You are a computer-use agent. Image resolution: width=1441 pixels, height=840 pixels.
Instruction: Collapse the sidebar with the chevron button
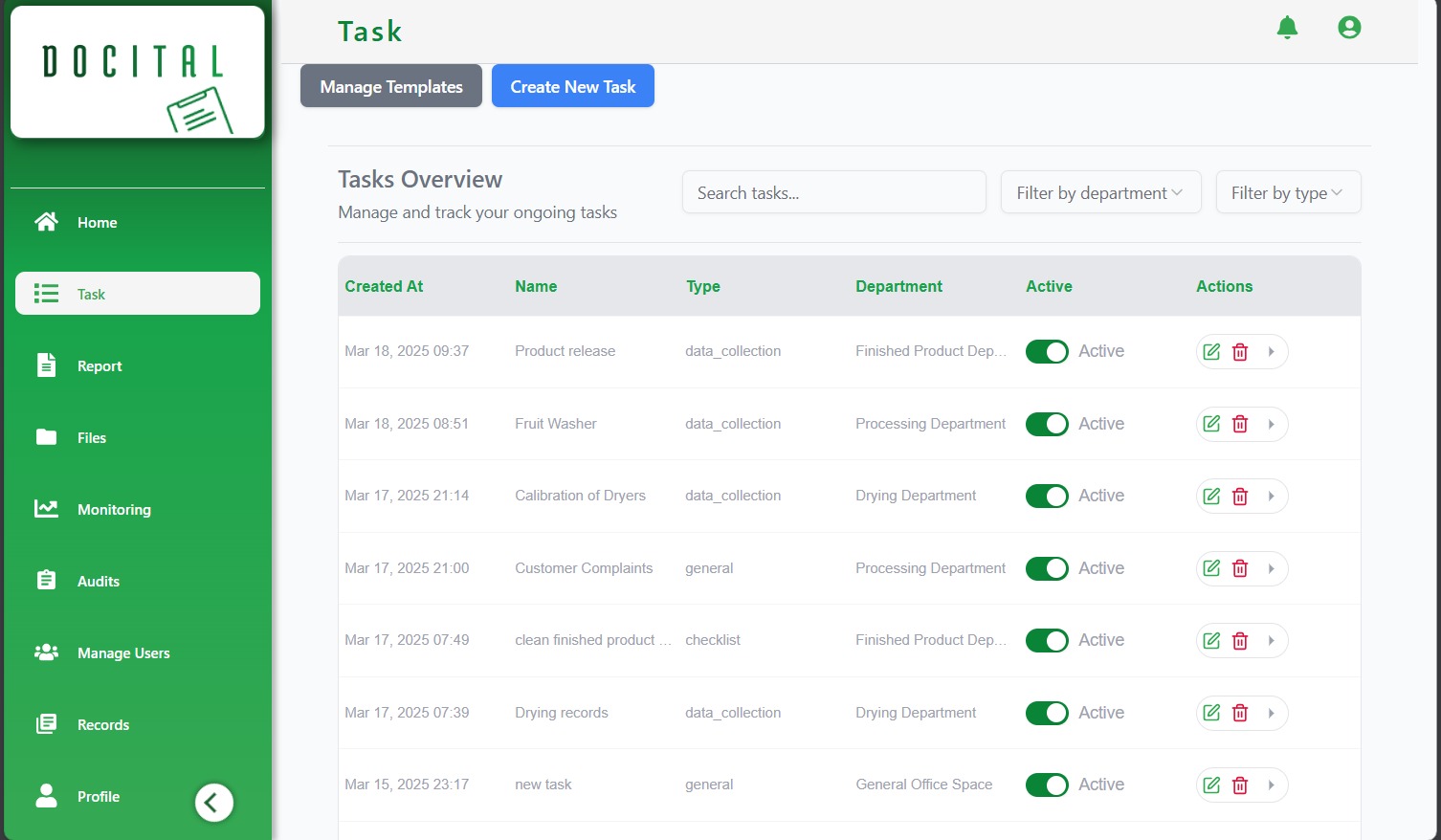(213, 803)
